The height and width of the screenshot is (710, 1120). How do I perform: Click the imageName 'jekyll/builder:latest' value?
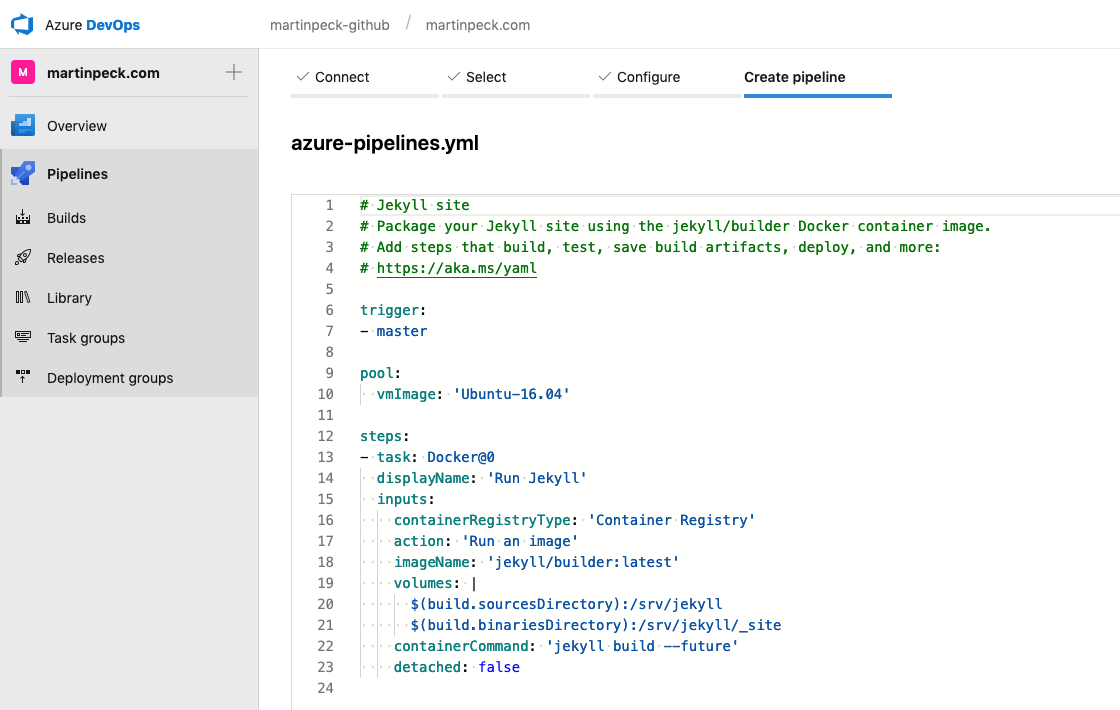583,561
